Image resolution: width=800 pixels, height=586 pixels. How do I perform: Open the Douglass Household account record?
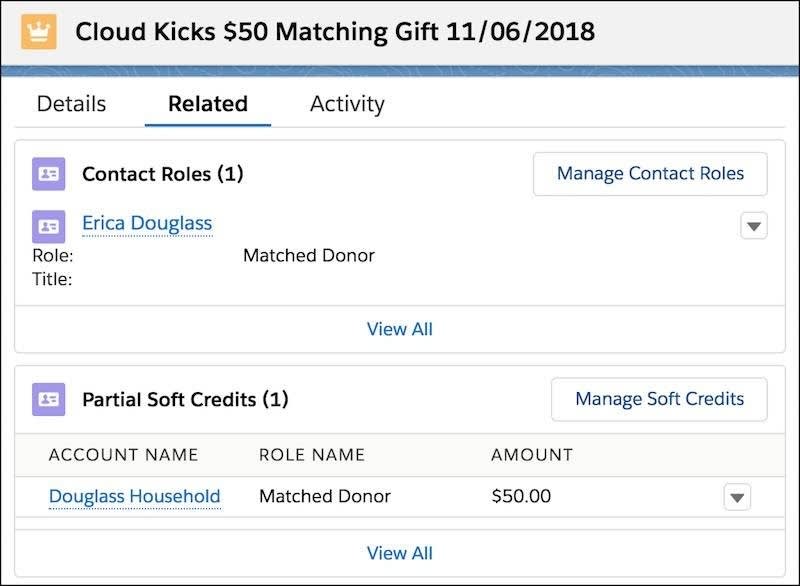(x=135, y=496)
